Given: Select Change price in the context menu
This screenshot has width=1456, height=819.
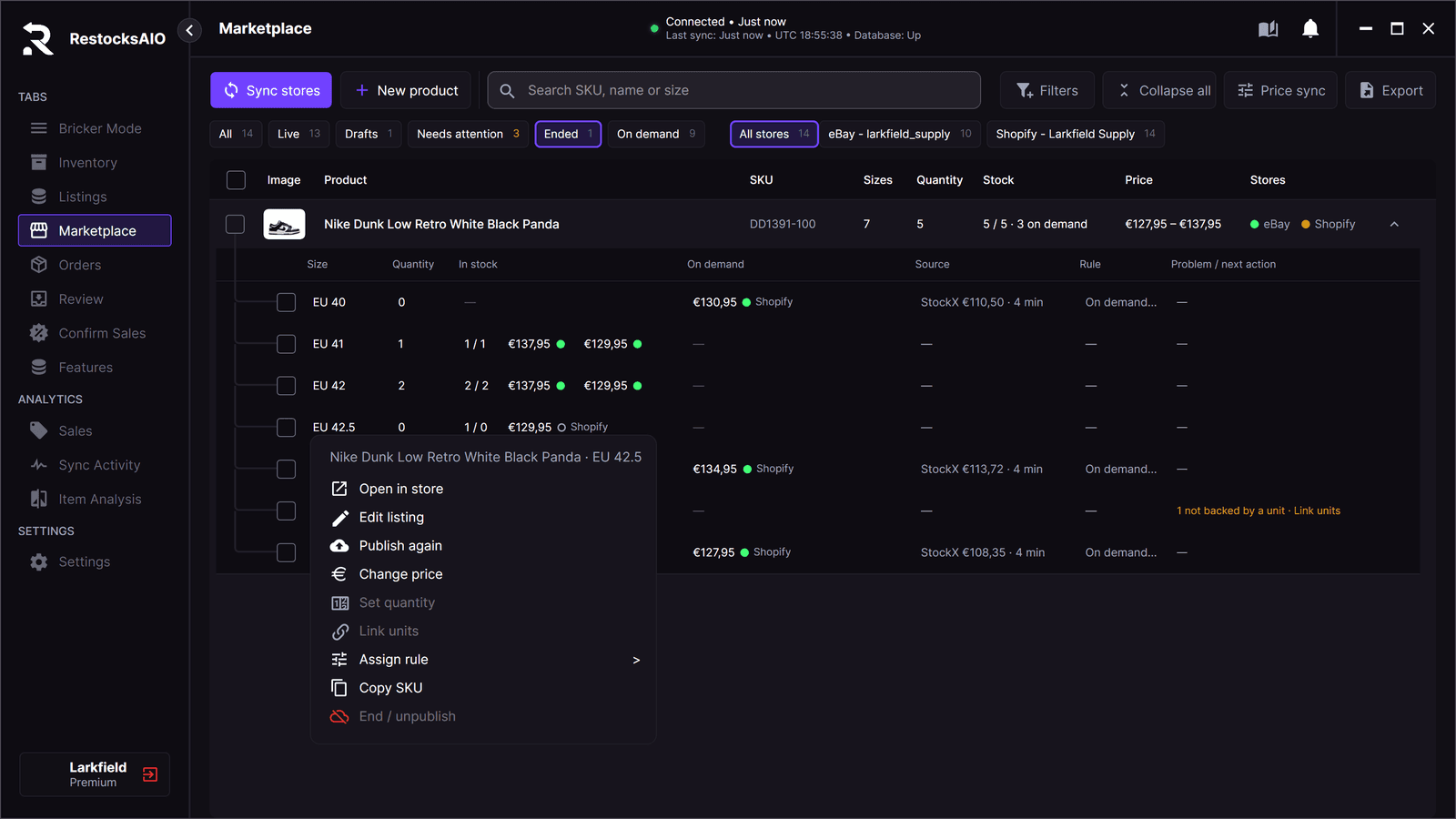Looking at the screenshot, I should (483, 574).
